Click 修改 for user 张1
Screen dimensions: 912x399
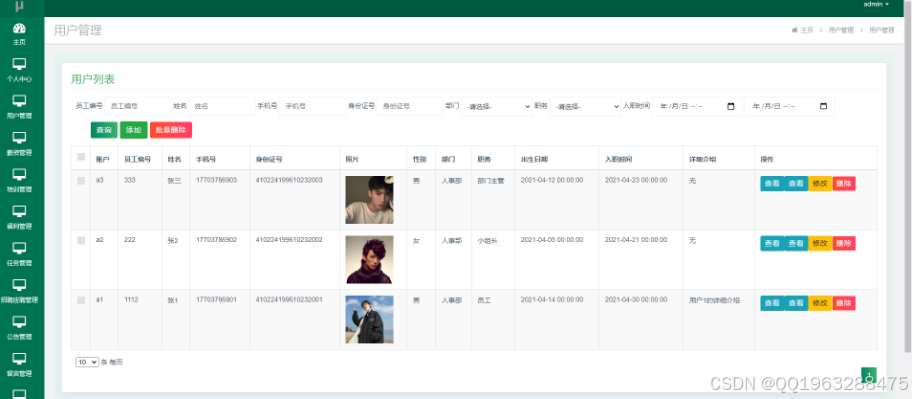click(x=820, y=303)
